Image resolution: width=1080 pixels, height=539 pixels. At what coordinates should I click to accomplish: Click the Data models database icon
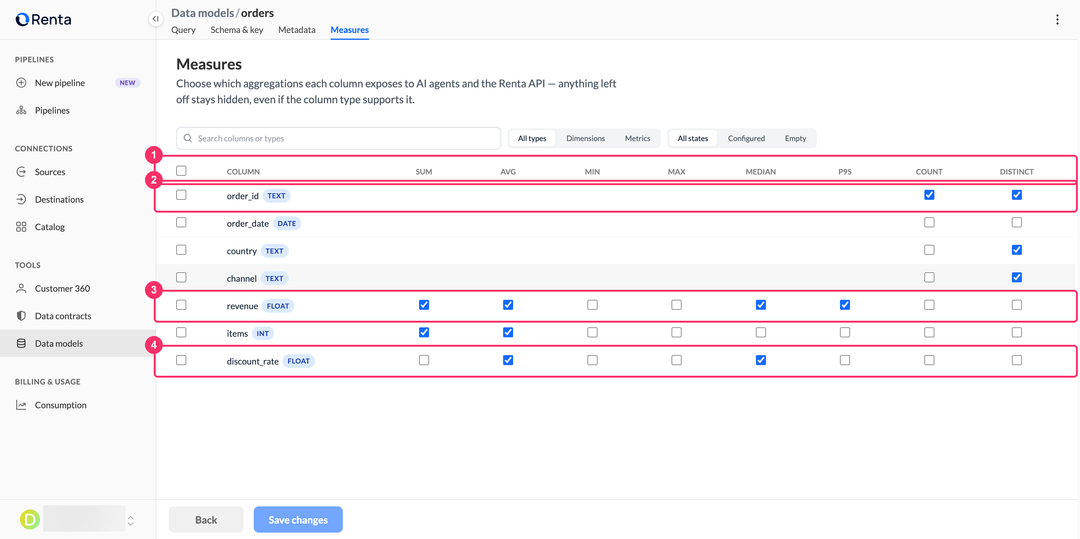21,344
